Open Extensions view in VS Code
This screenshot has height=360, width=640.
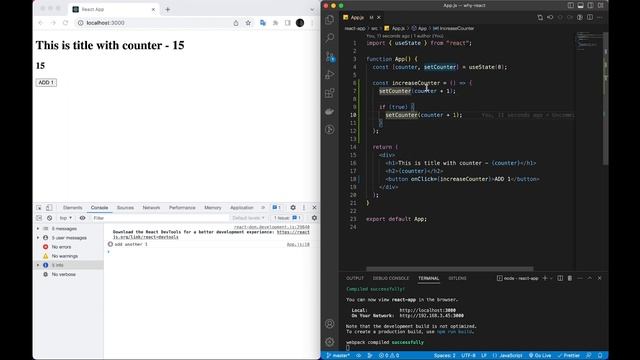tap(329, 93)
